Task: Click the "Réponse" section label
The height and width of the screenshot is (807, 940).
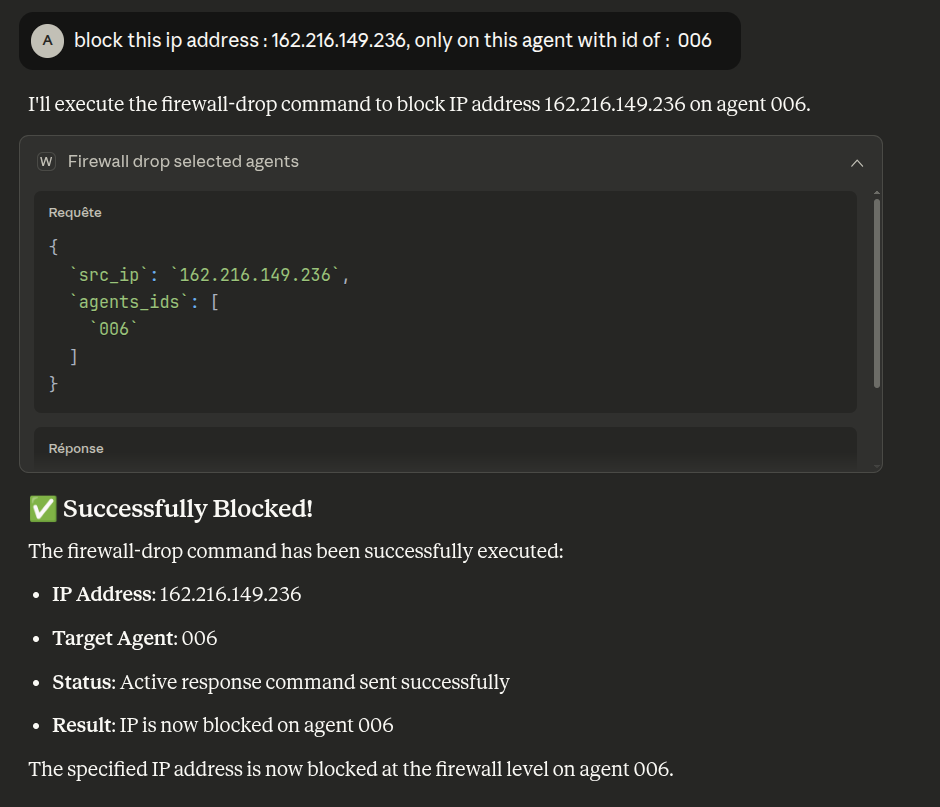Action: click(76, 449)
